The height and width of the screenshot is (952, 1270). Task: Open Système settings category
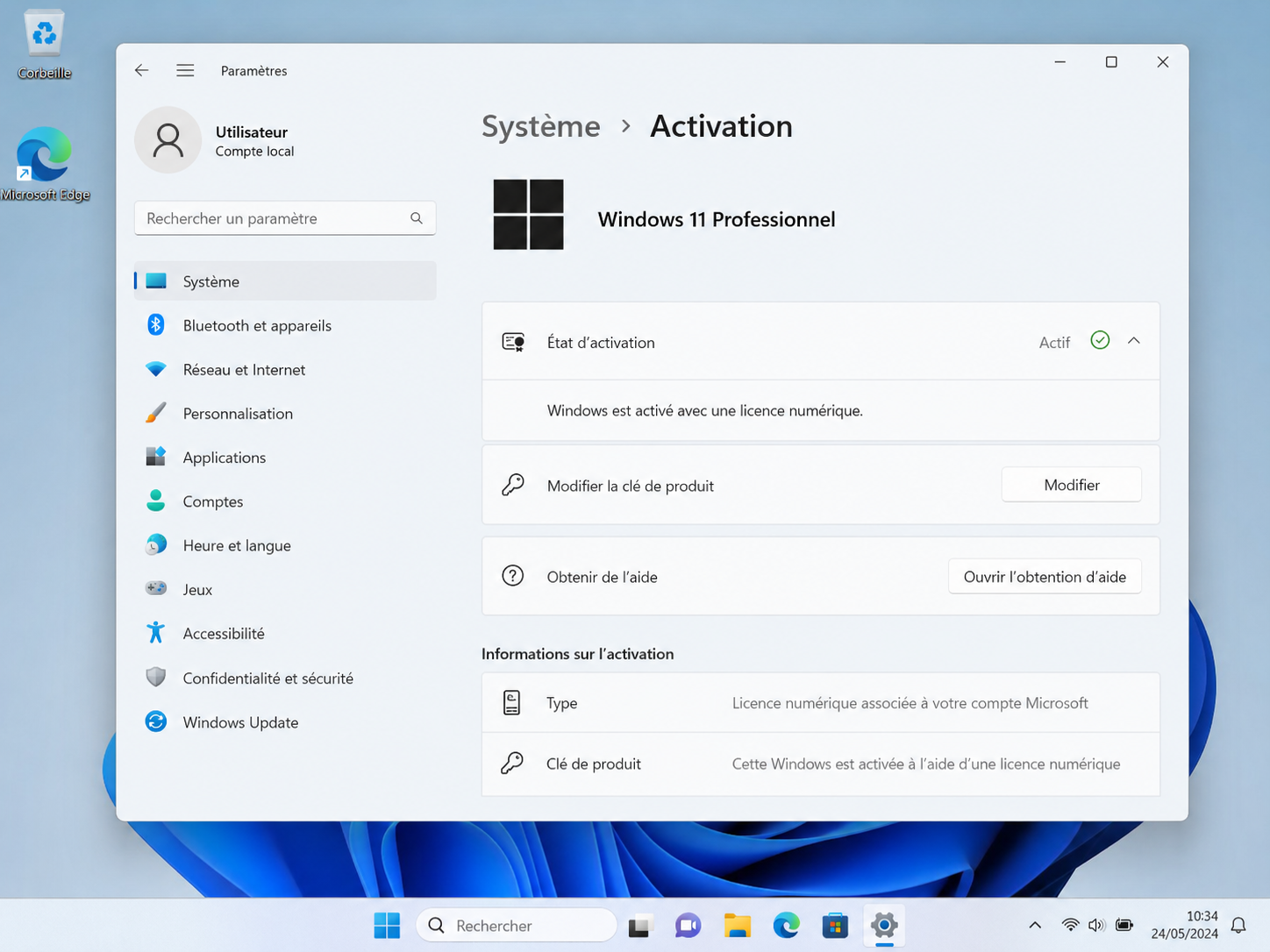point(285,281)
